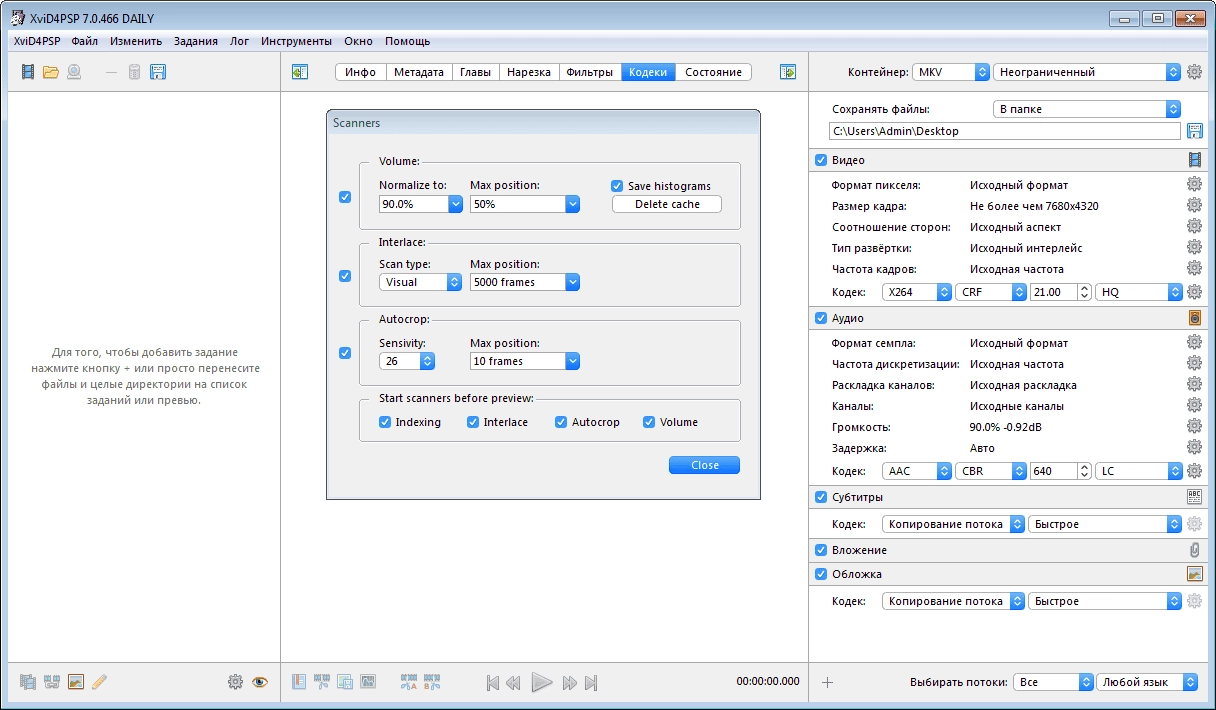Open the AAC audio codec dropdown
The width and height of the screenshot is (1216, 710).
pos(917,471)
